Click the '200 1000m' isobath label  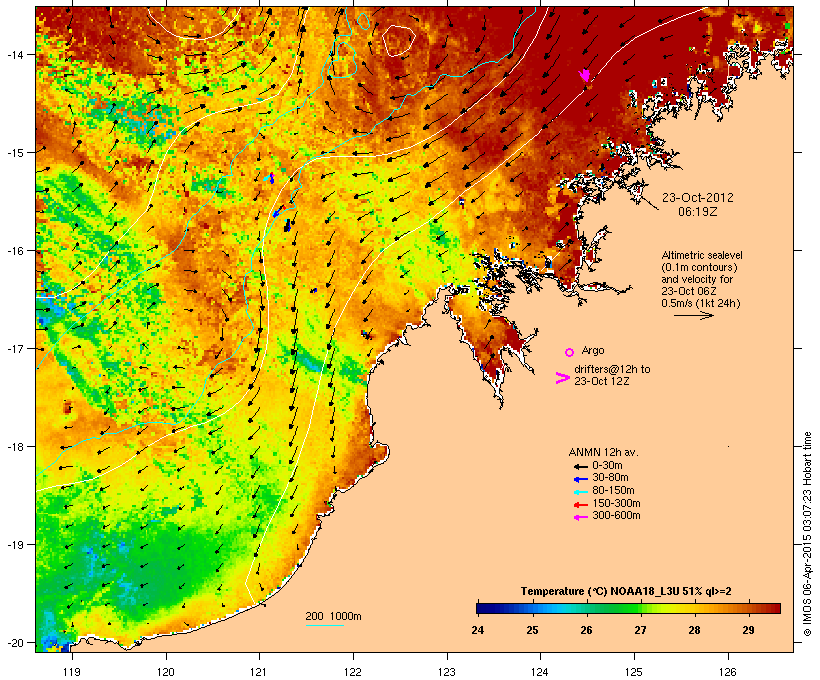pyautogui.click(x=333, y=616)
